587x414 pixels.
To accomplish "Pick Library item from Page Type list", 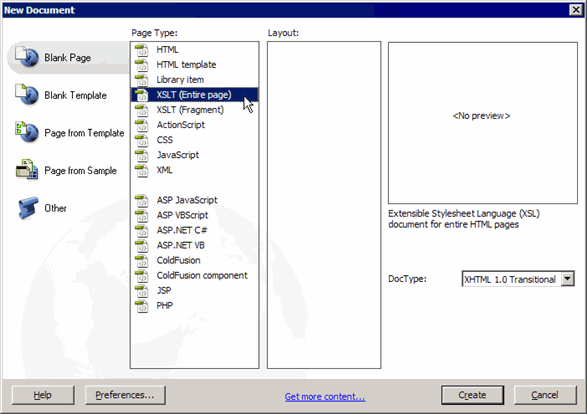I will coord(180,80).
